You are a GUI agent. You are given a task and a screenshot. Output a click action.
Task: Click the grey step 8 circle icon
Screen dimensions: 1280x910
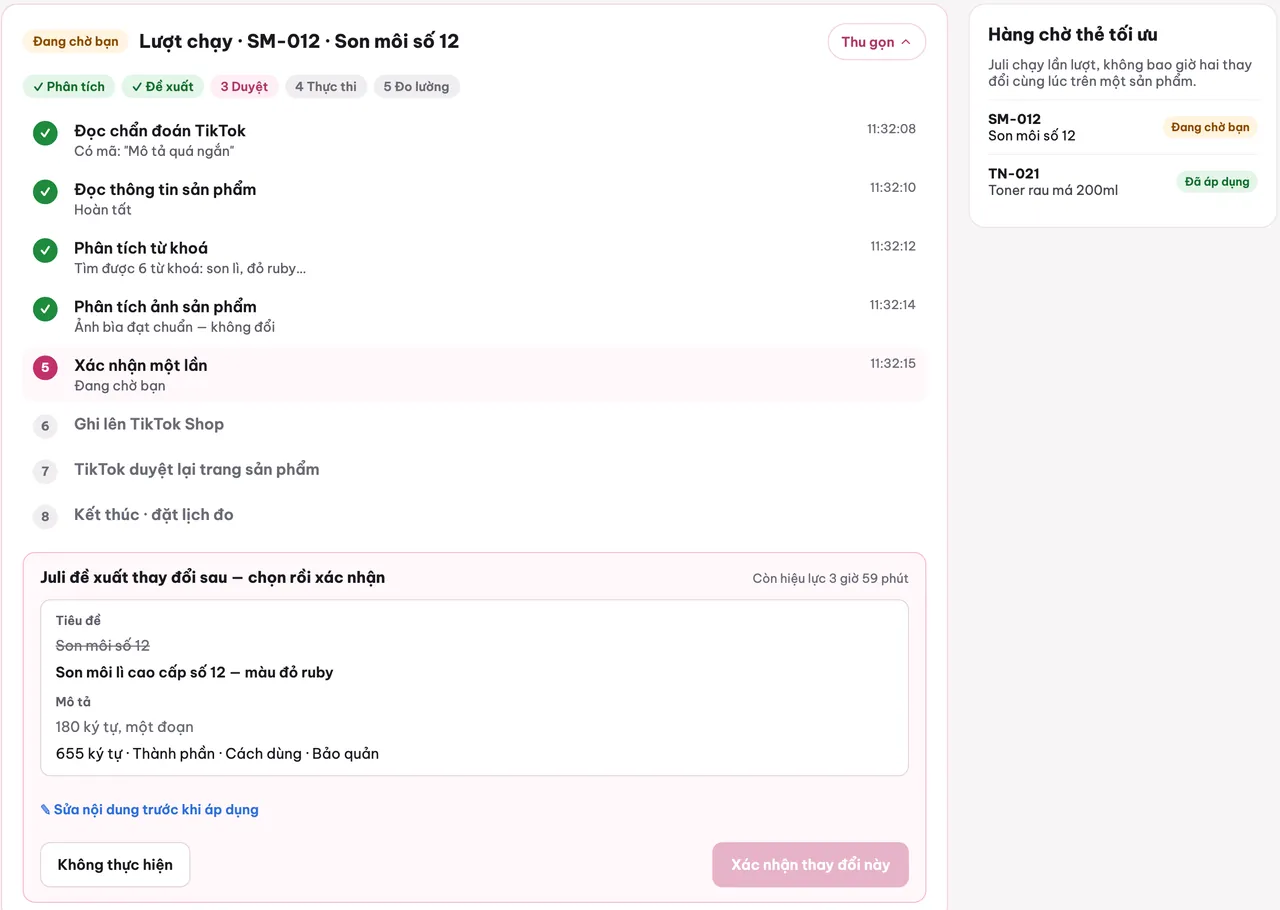pos(45,517)
